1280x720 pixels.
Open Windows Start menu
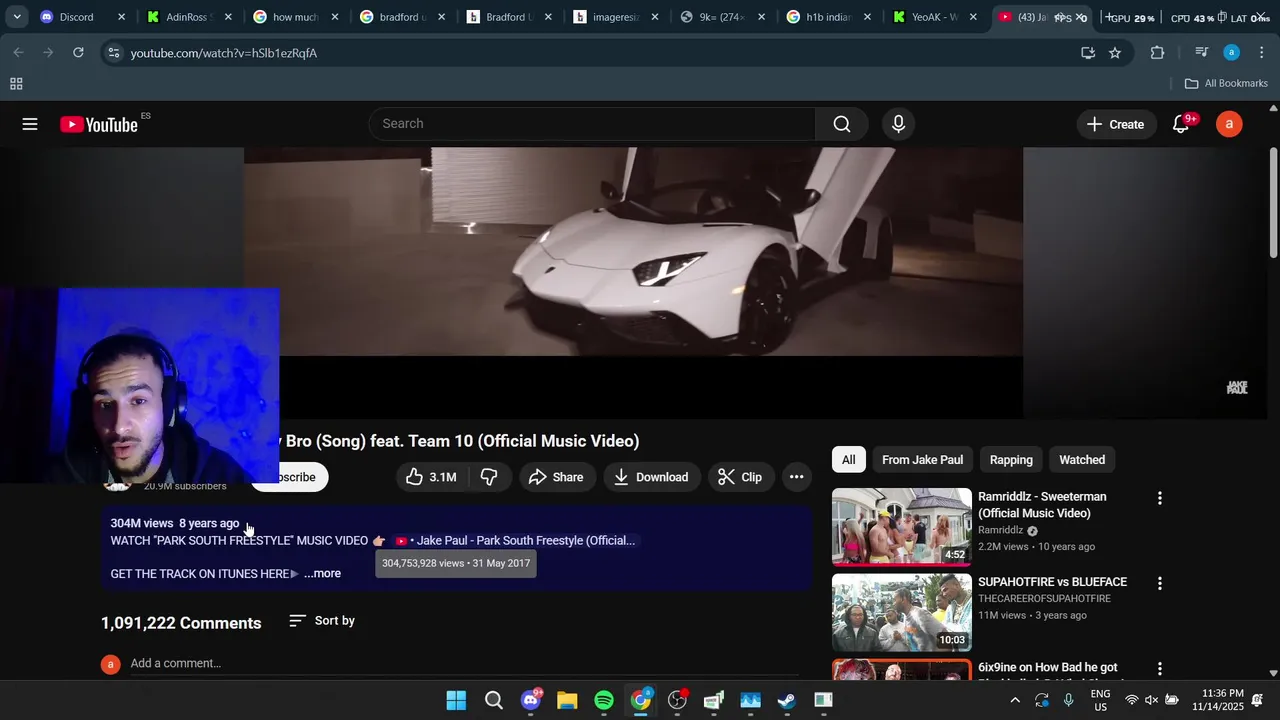point(456,700)
